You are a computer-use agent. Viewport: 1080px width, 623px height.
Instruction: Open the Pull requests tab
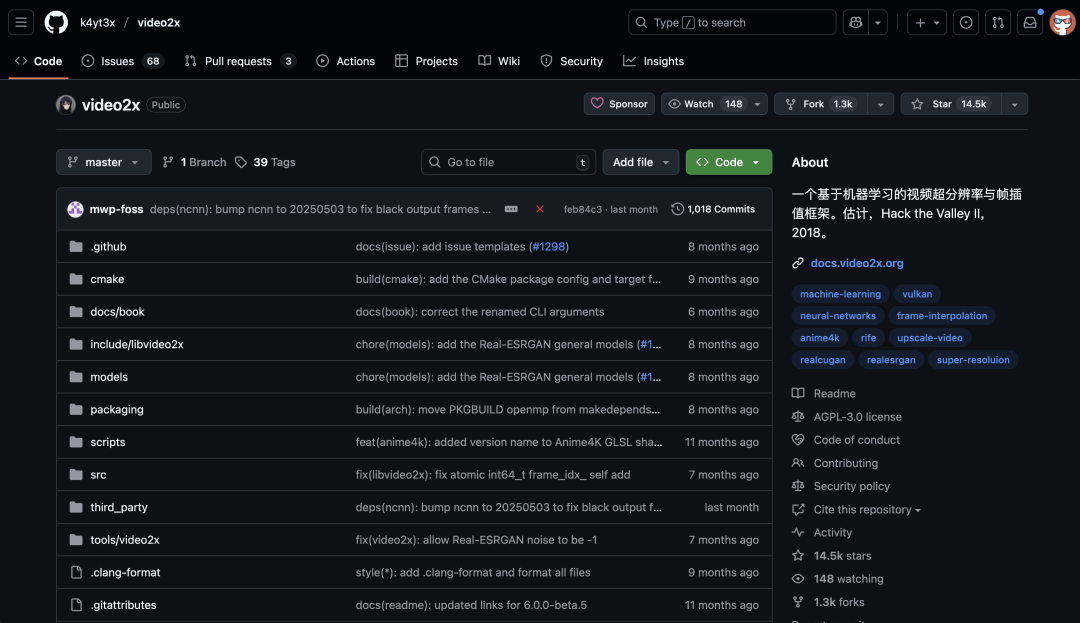point(240,61)
